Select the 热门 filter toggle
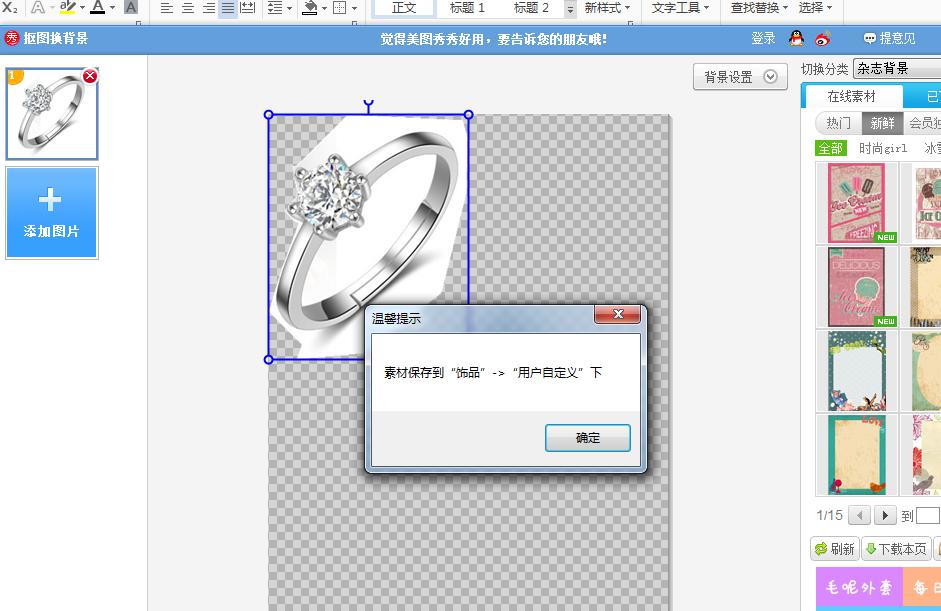This screenshot has height=611, width=941. click(838, 123)
